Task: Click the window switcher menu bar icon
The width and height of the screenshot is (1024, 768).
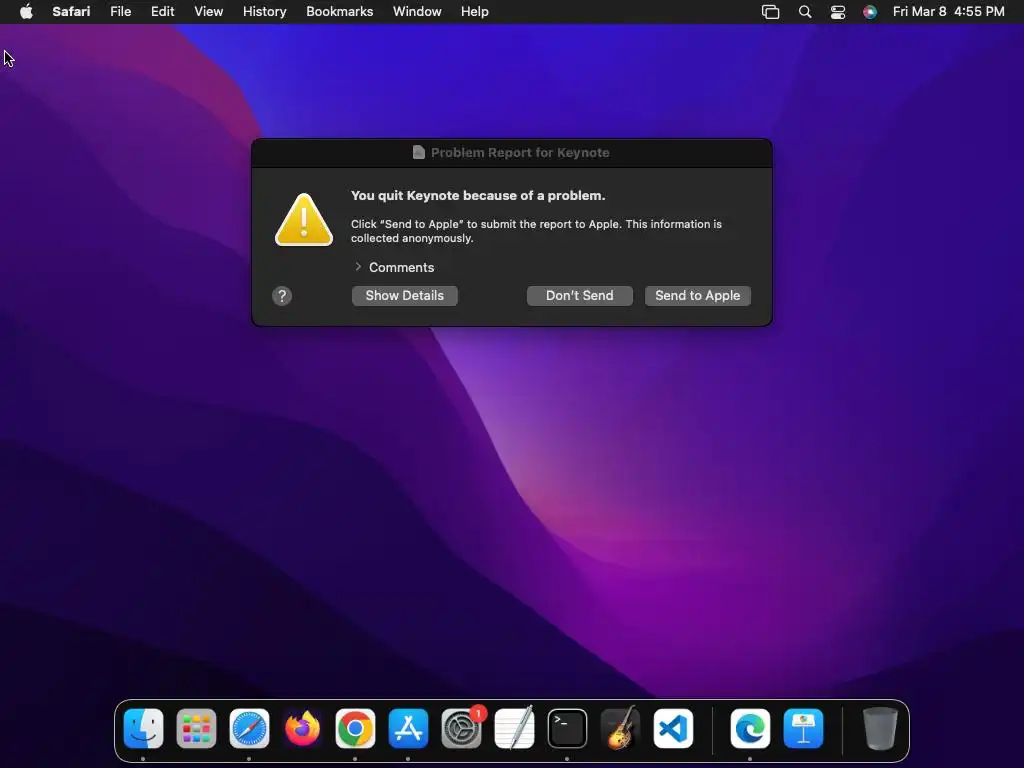Action: (771, 12)
